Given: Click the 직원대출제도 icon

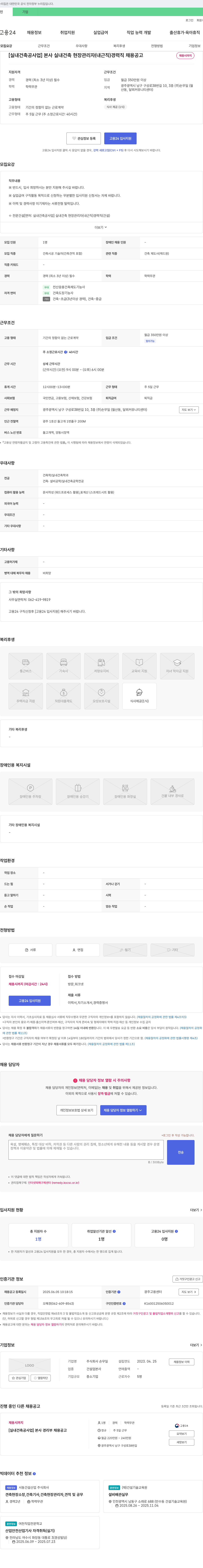Looking at the screenshot, I should click(x=63, y=696).
